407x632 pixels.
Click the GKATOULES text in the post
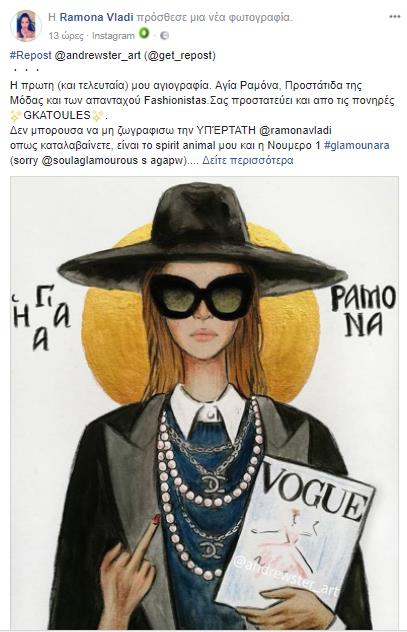click(x=57, y=115)
